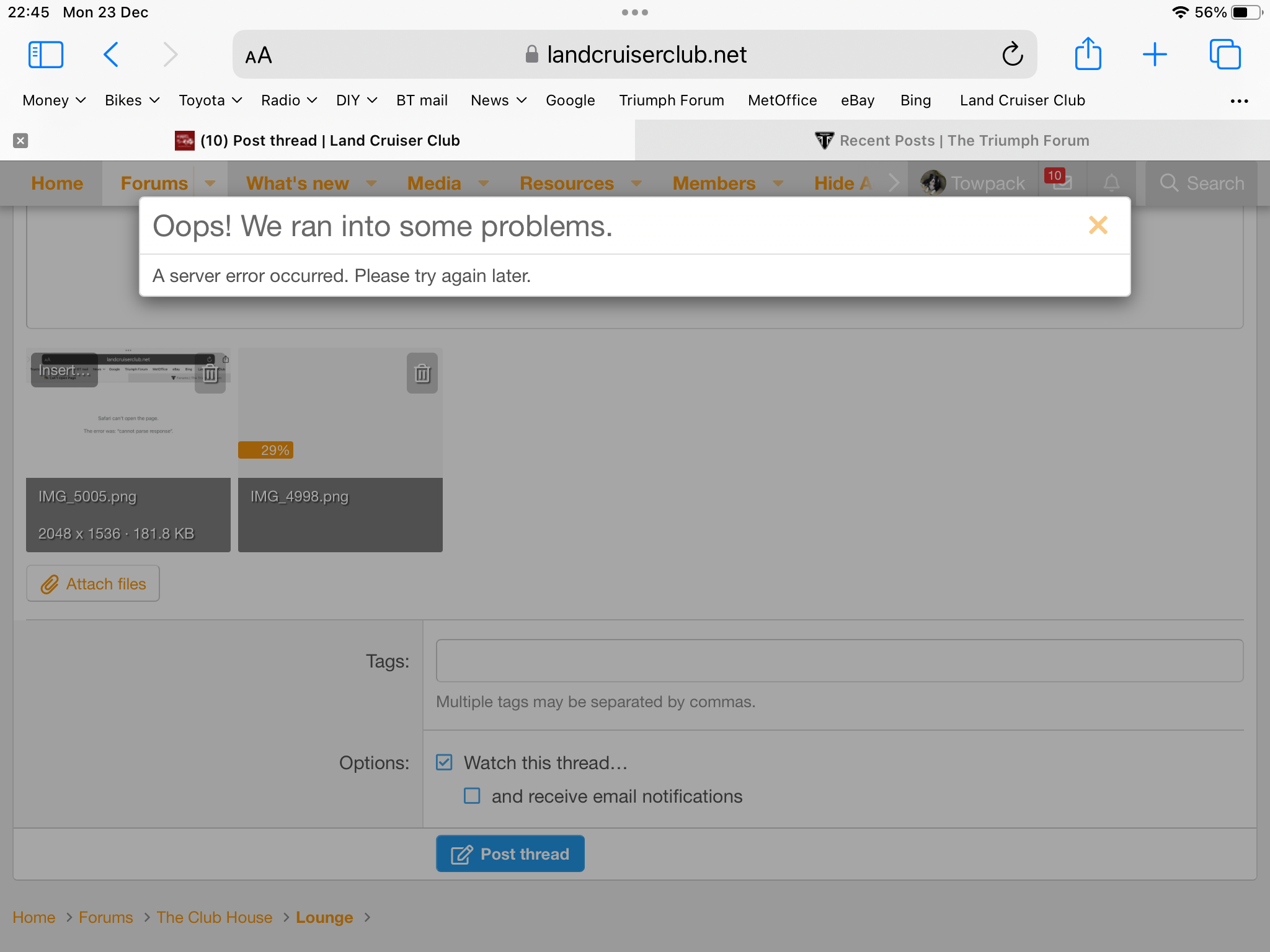Click Insert on IMG_5005.png thumbnail

(x=64, y=370)
